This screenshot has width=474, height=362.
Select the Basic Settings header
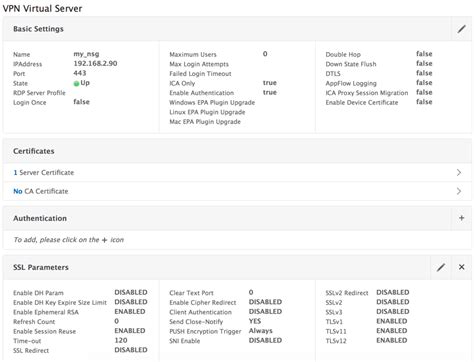coord(38,29)
